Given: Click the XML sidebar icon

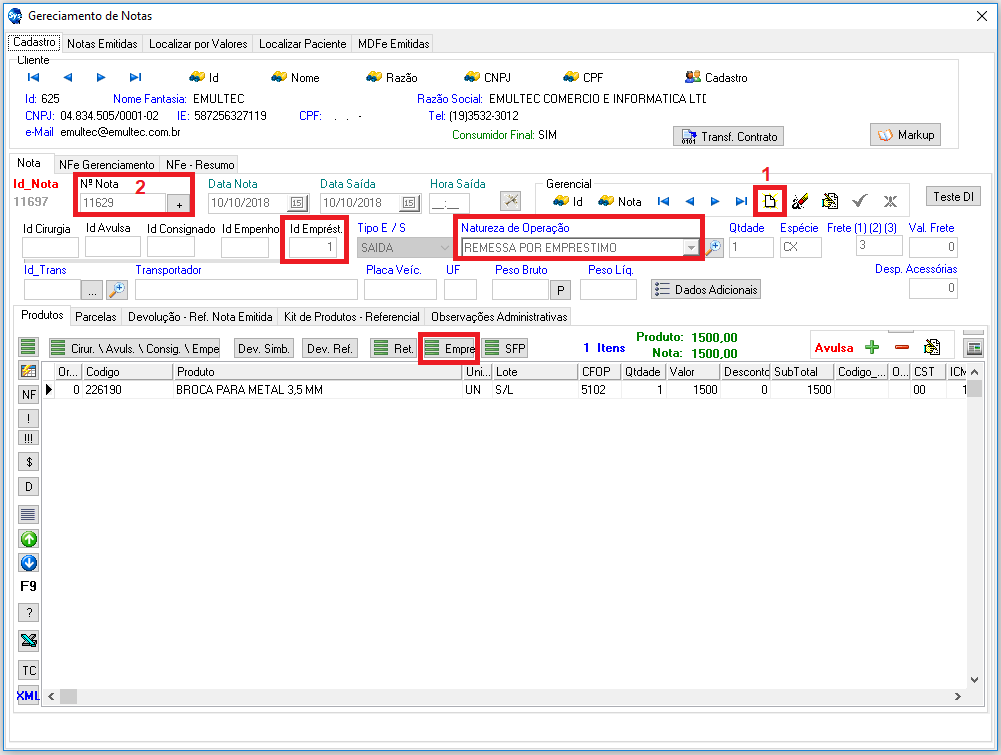Looking at the screenshot, I should 28,695.
